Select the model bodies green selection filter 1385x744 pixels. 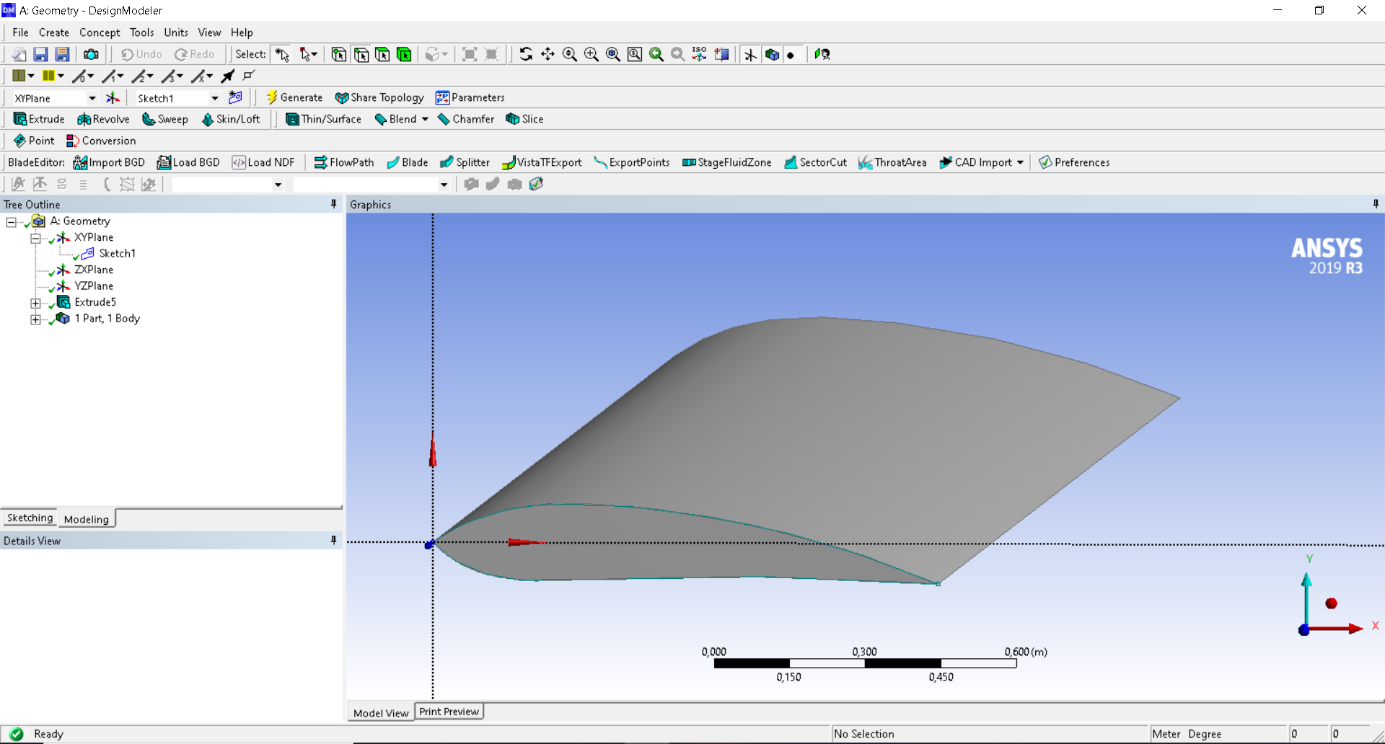(x=404, y=54)
